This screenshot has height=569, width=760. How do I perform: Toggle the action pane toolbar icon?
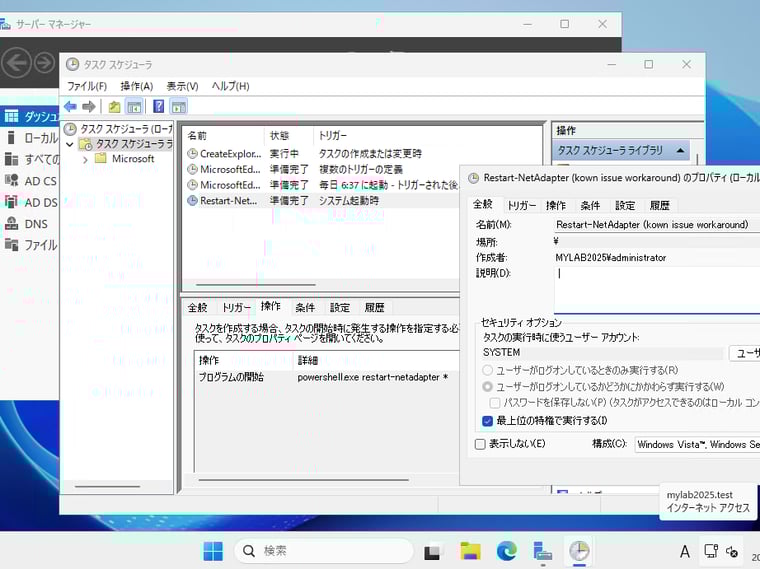click(179, 107)
